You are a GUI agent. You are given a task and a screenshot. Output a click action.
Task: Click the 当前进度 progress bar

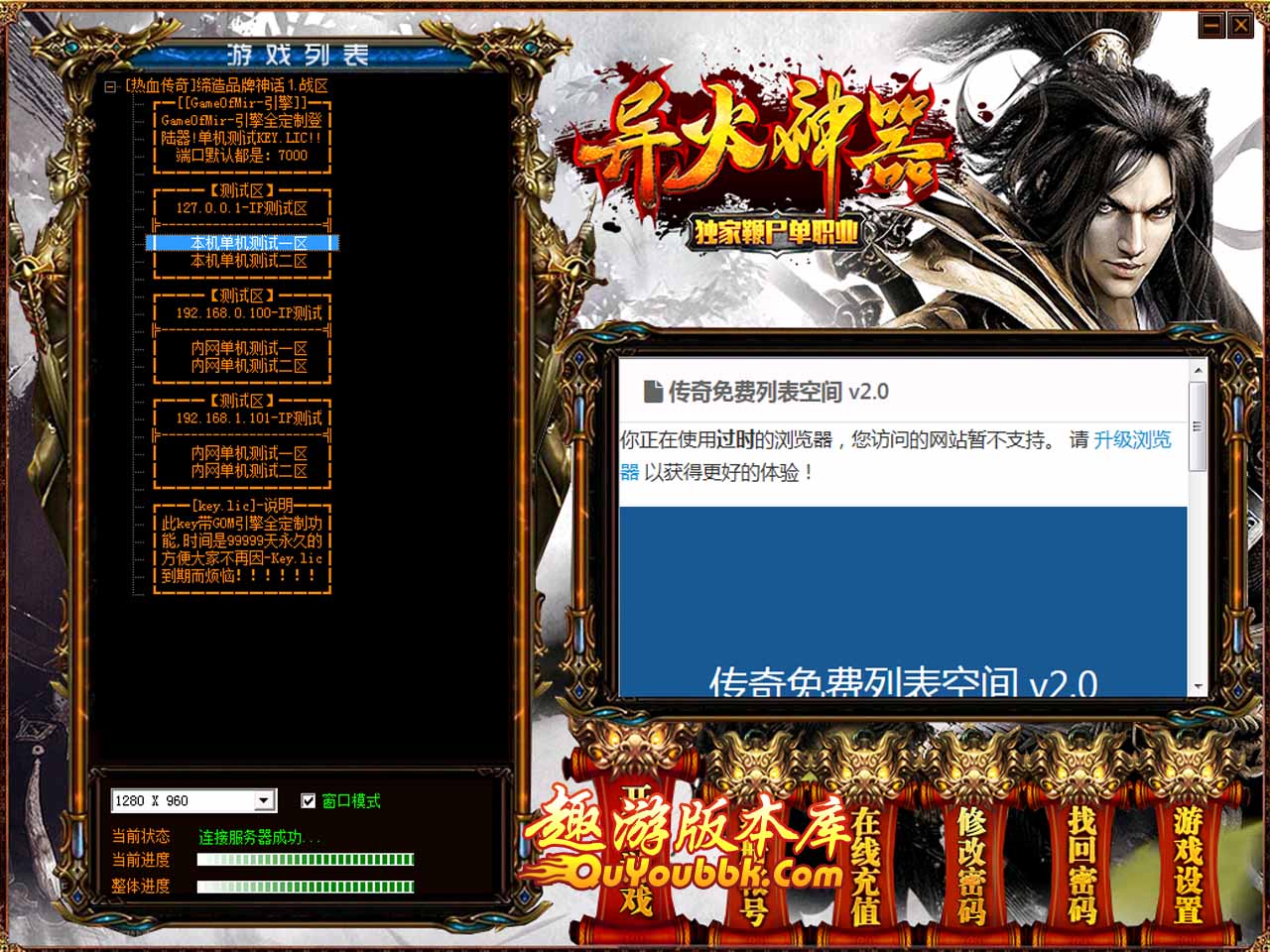[305, 860]
